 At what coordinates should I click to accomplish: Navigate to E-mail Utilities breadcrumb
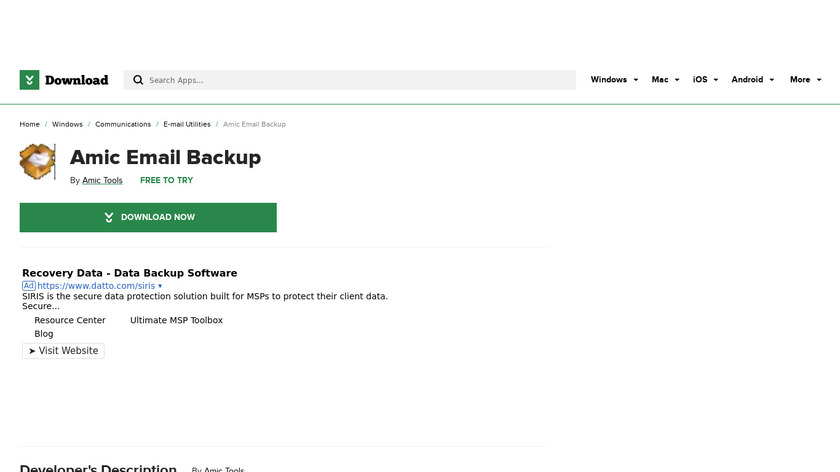187,124
